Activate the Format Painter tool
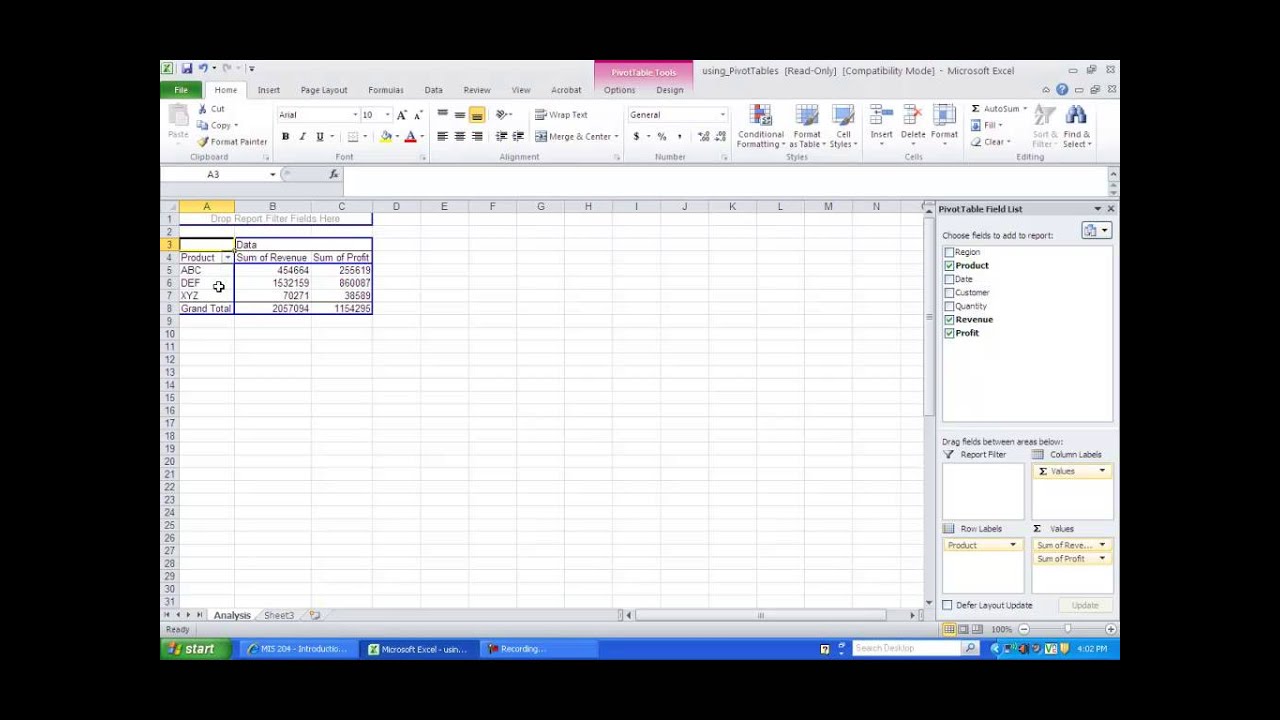 point(232,142)
